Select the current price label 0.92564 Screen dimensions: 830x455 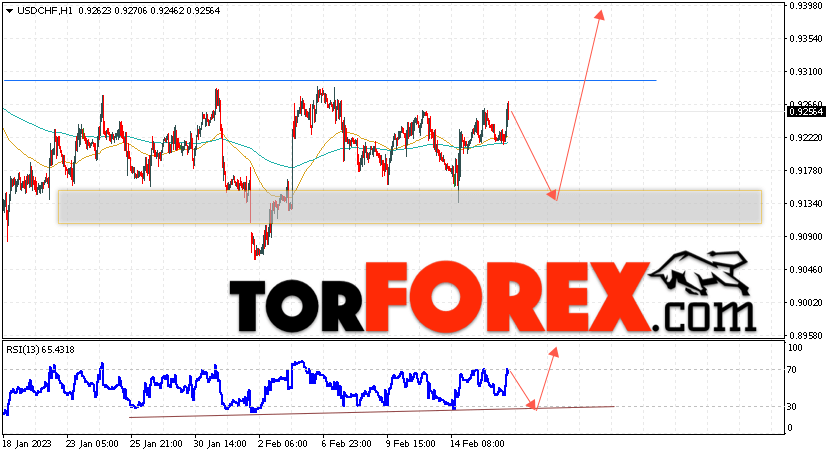coord(806,112)
